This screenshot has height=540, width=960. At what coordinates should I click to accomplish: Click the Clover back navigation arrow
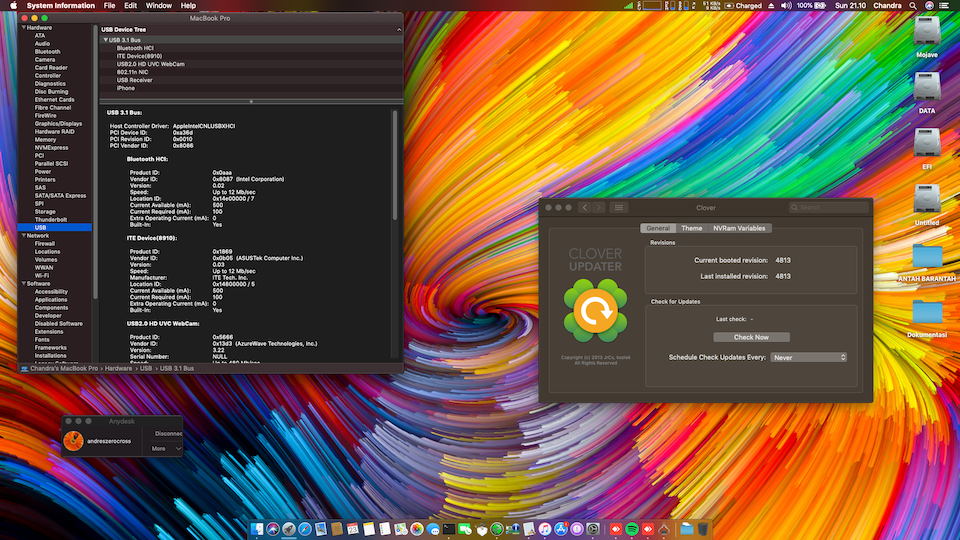pyautogui.click(x=585, y=208)
